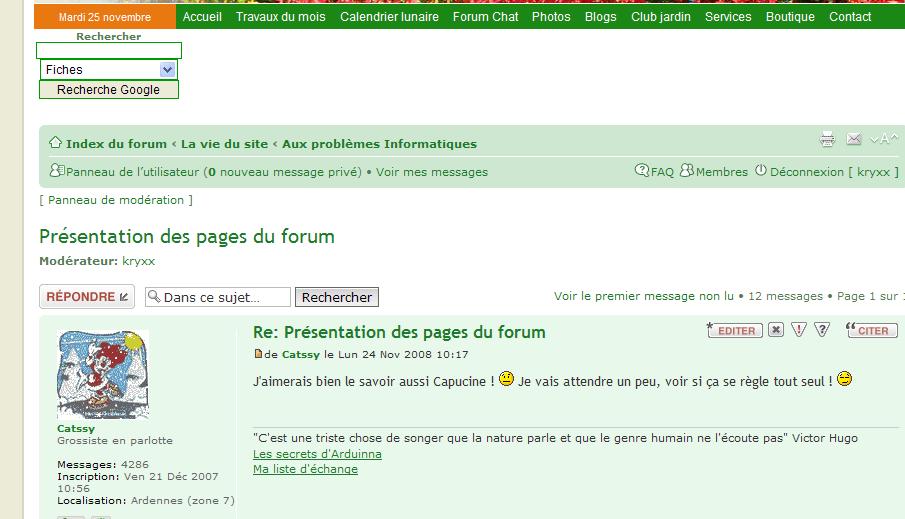Viewport: 905px width, 519px height.
Task: Click the RÉPONDRE reply button
Action: (87, 297)
